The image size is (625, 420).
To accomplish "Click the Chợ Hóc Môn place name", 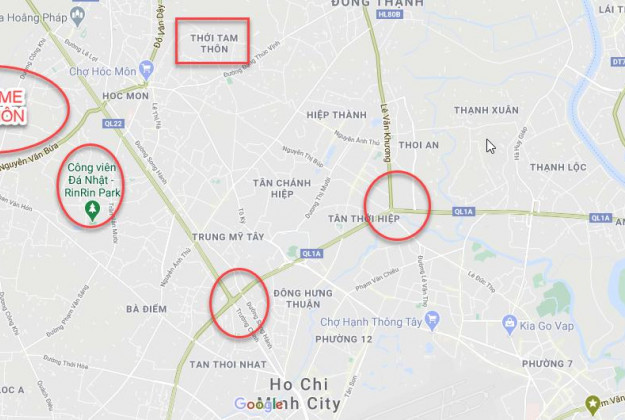I will point(103,71).
